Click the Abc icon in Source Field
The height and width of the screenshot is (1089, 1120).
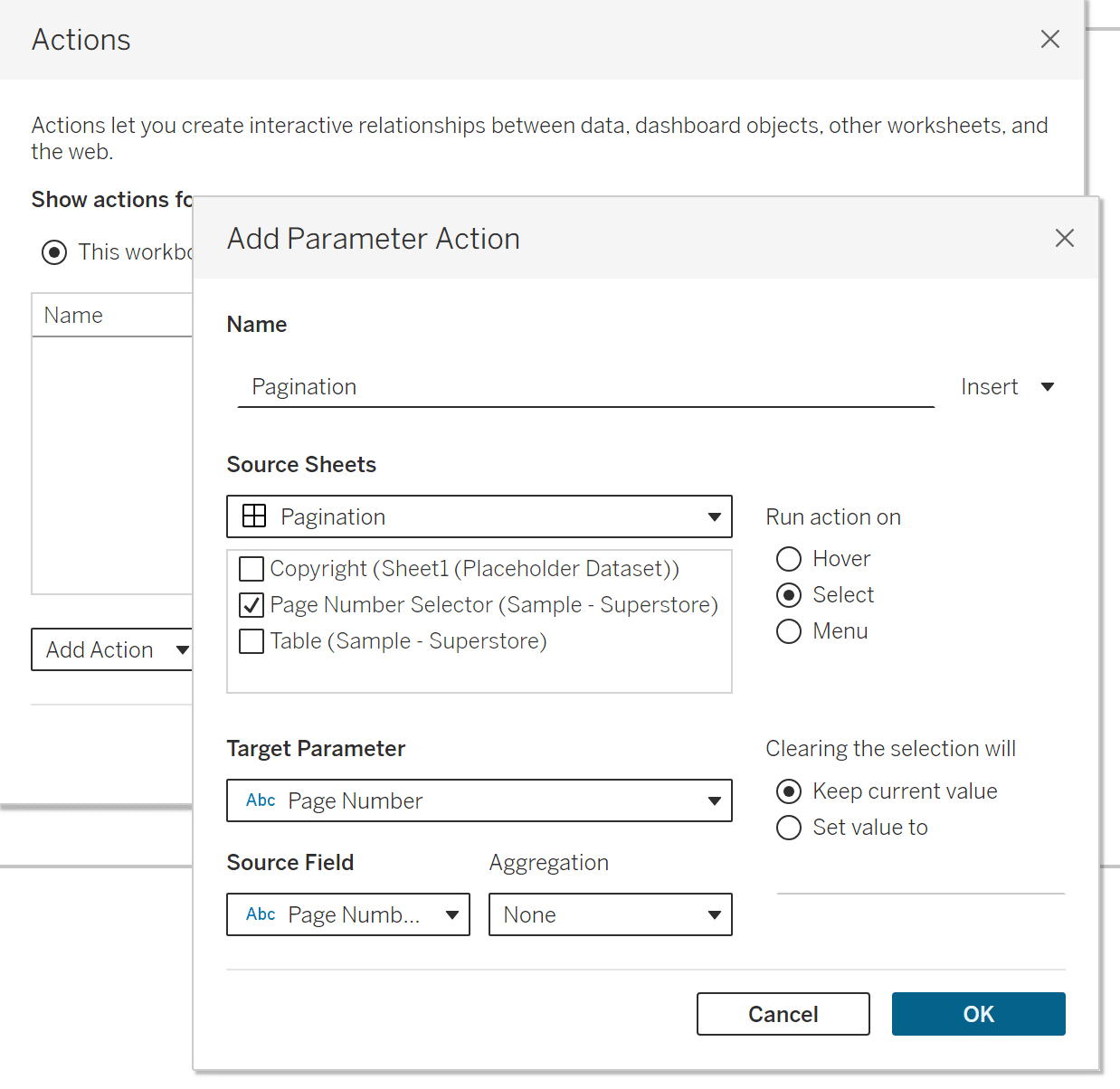tap(261, 914)
